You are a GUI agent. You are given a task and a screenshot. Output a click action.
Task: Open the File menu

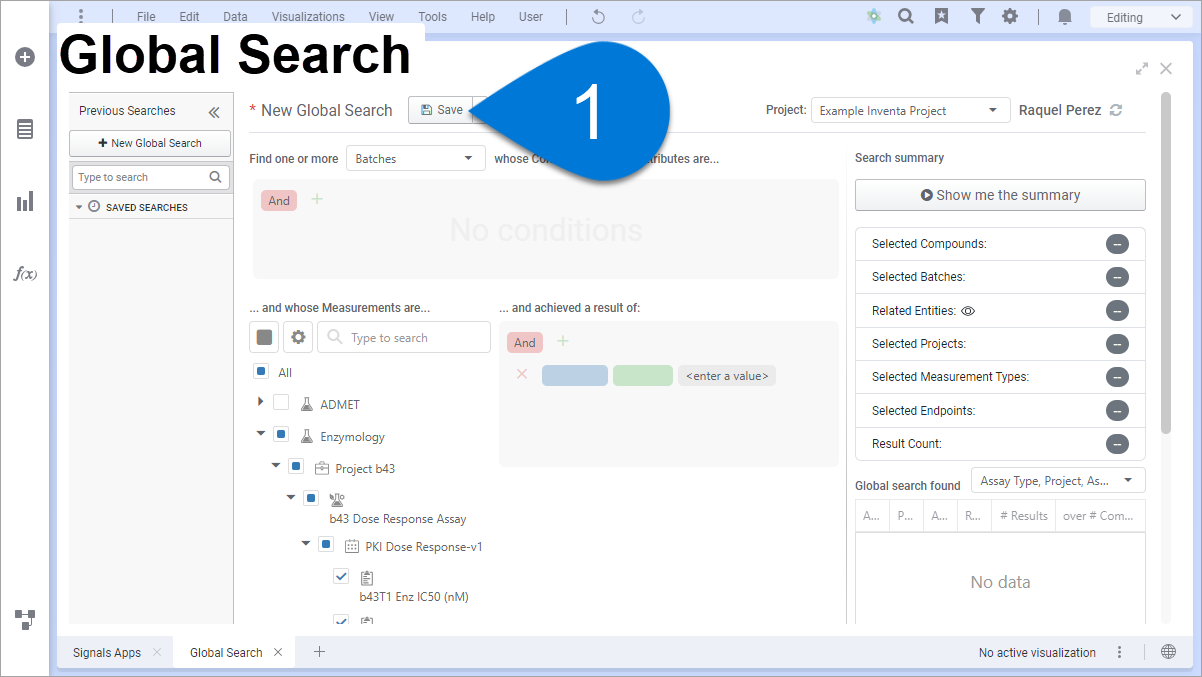[x=146, y=17]
